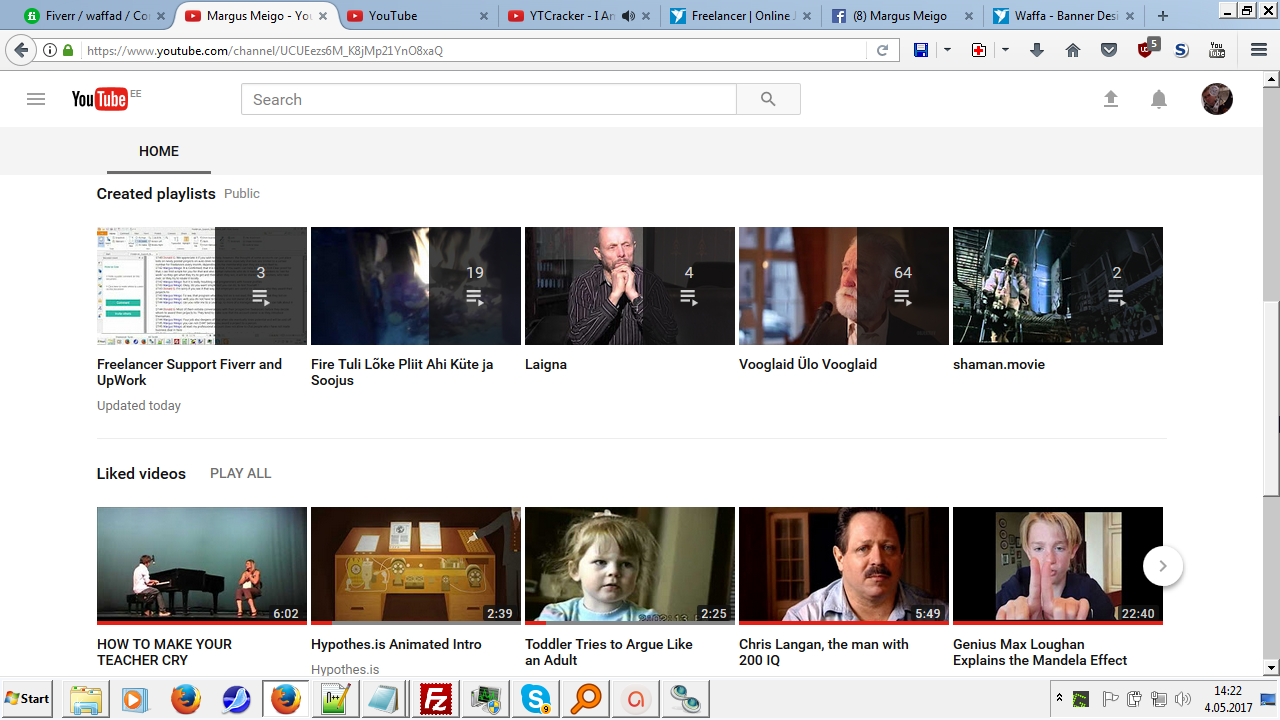Click the YouTube search magnifier button

point(768,99)
